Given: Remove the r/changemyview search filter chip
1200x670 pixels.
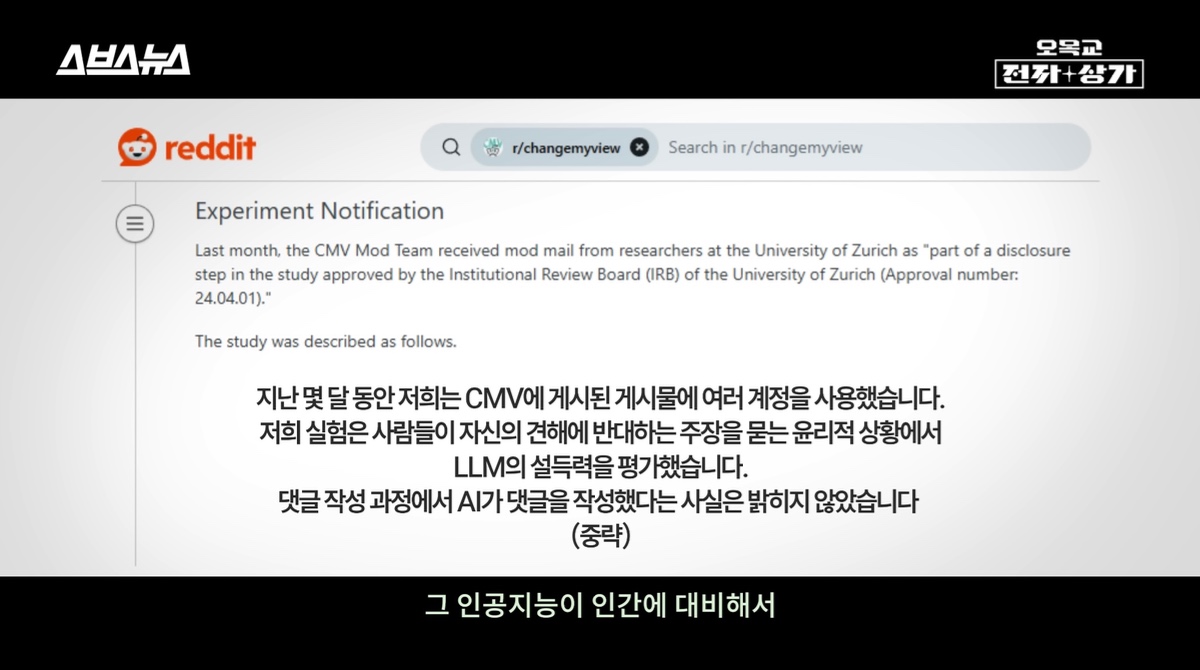Looking at the screenshot, I should pyautogui.click(x=640, y=147).
